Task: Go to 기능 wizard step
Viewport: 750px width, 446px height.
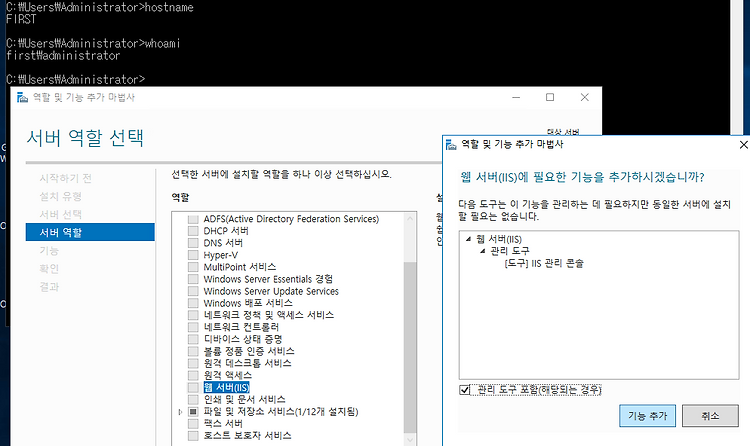Action: pyautogui.click(x=49, y=250)
